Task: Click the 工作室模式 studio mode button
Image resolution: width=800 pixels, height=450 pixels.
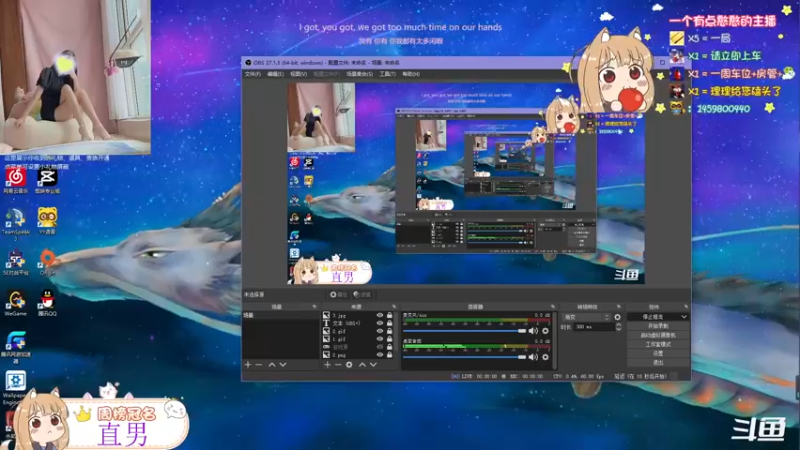Action: [658, 344]
